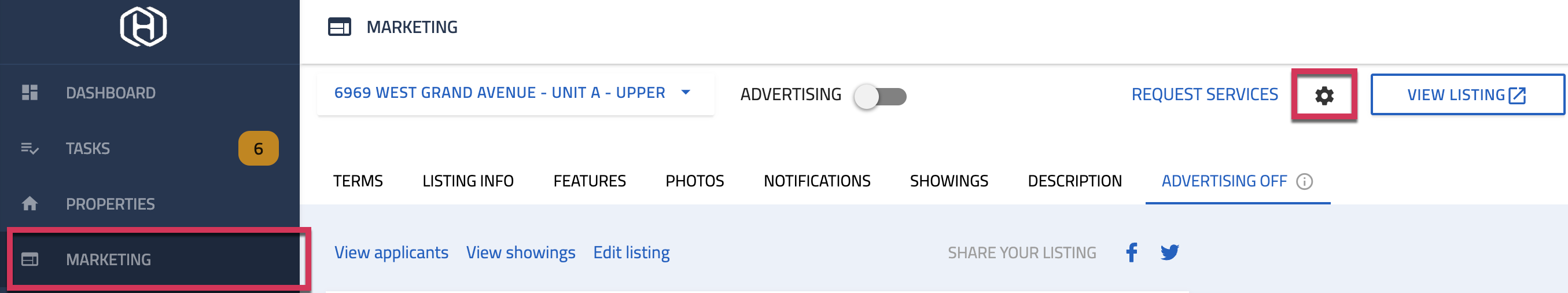
Task: Click the Marketing header page icon
Action: point(340,27)
